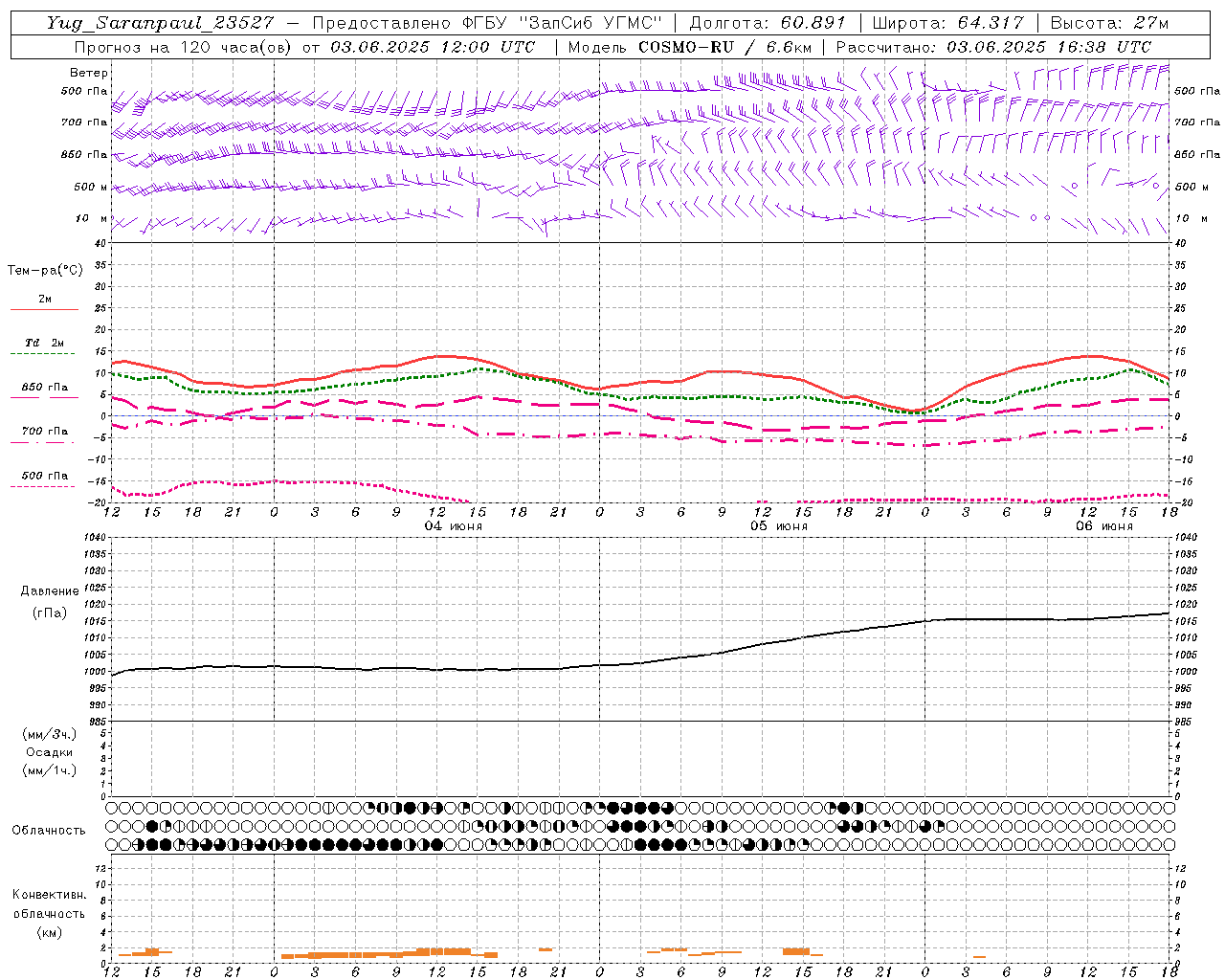Click the '(мм/3ч.)' precipitation unit label
Screen dimensions: 1225x980
(x=50, y=735)
